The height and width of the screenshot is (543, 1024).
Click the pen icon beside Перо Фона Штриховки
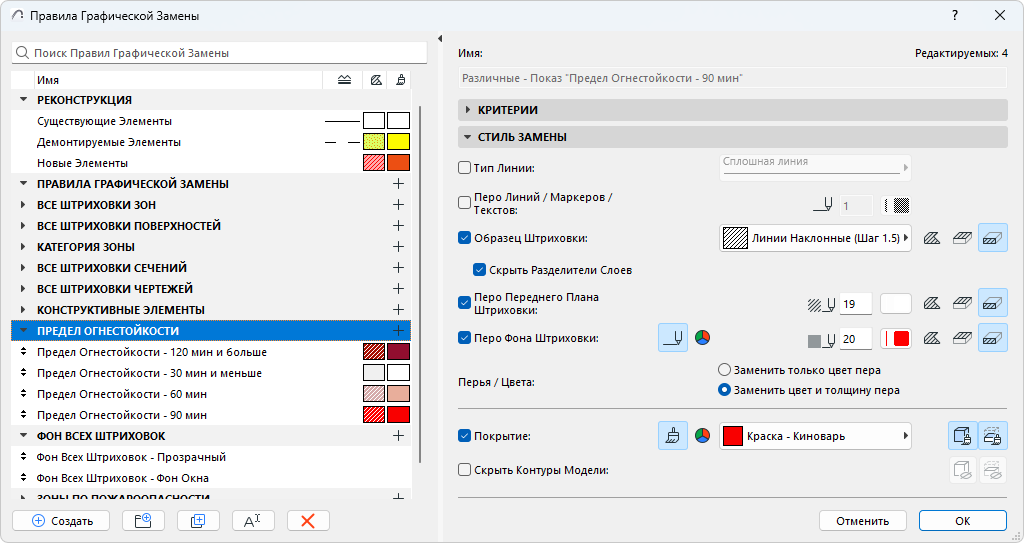673,338
